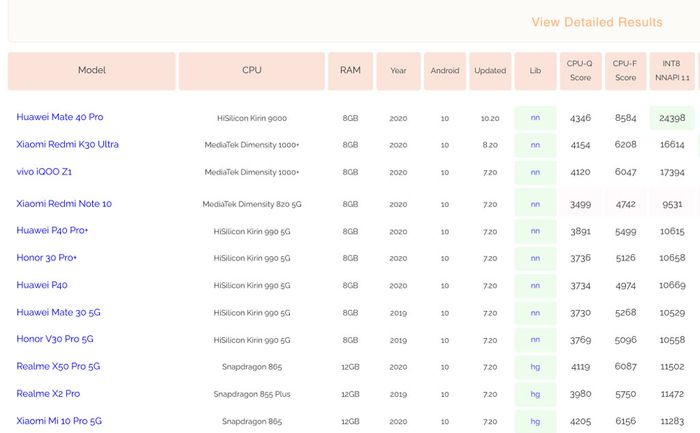Select CPU-F score 8584
This screenshot has width=700, height=433.
point(625,118)
